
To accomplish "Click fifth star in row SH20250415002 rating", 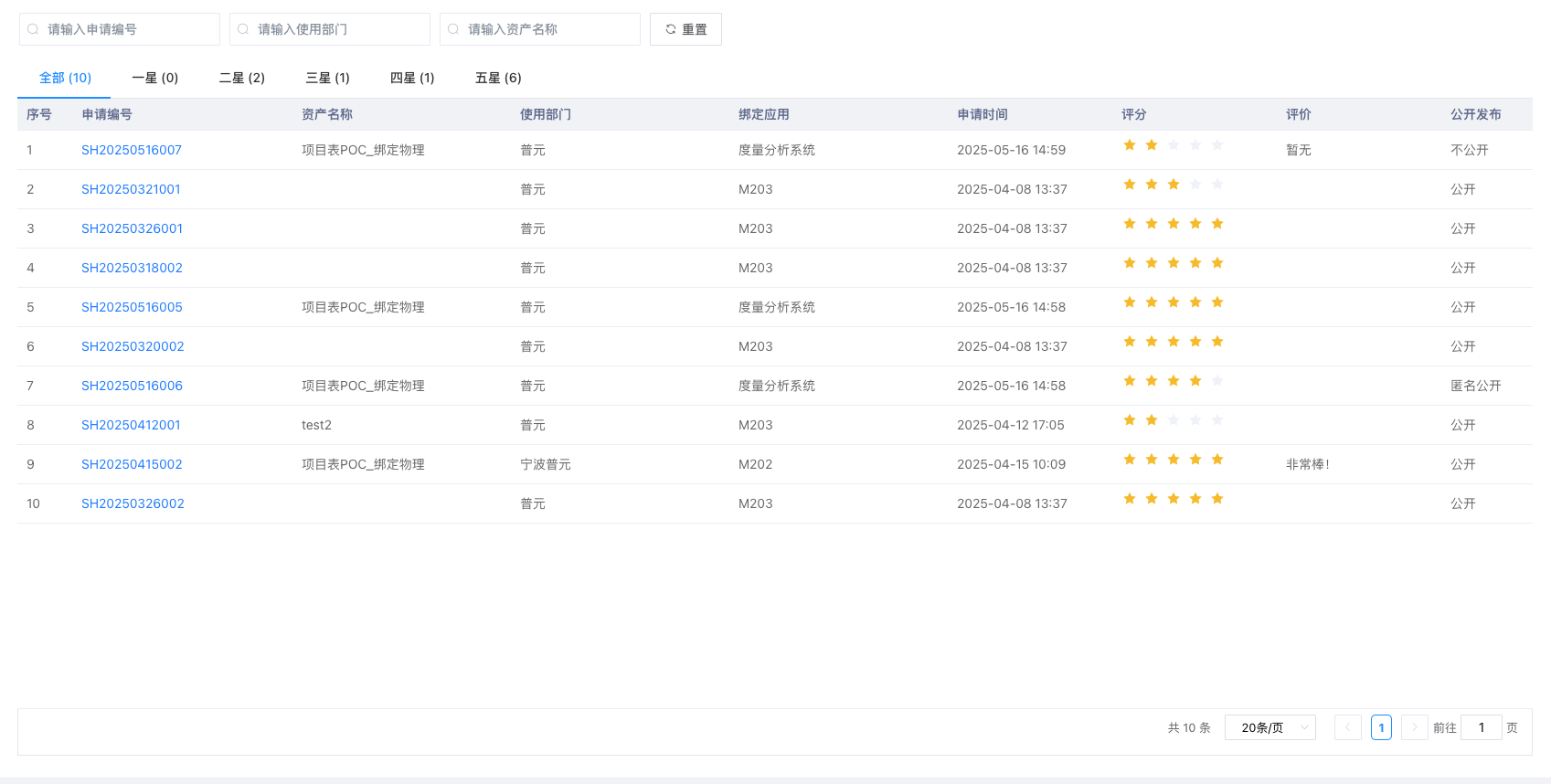I will [x=1217, y=460].
